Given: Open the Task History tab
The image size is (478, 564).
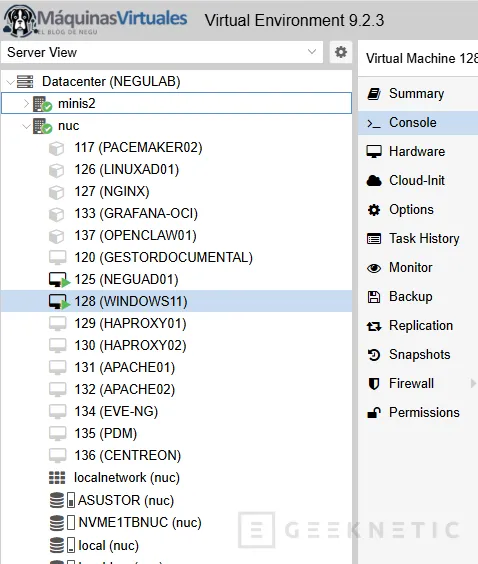Looking at the screenshot, I should click(418, 238).
